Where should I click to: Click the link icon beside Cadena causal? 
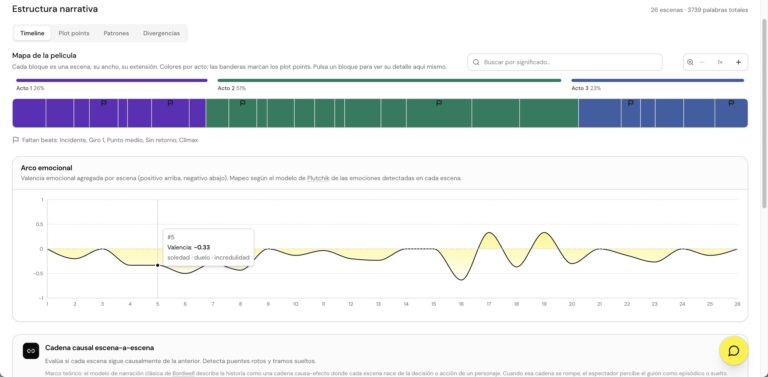[31, 351]
